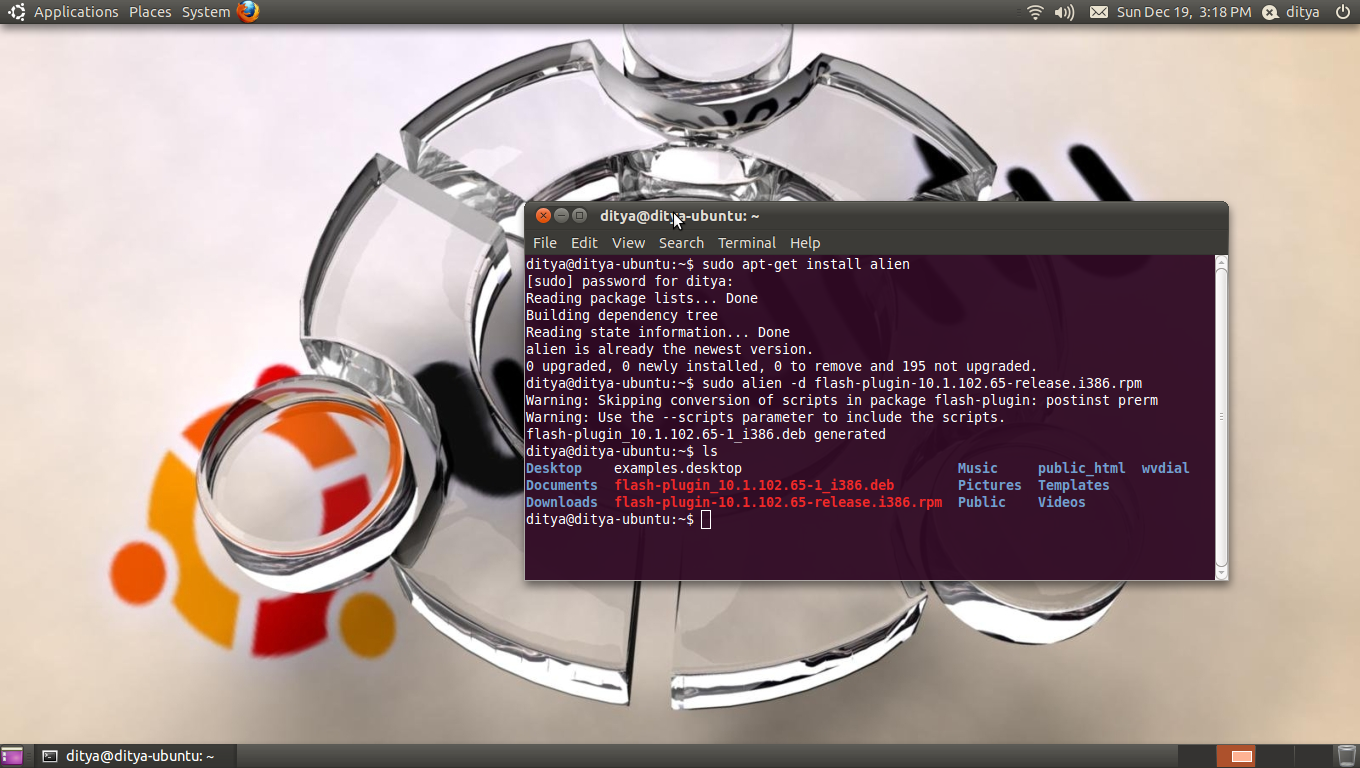The width and height of the screenshot is (1360, 768).
Task: Open the ditya user menu
Action: click(1303, 12)
